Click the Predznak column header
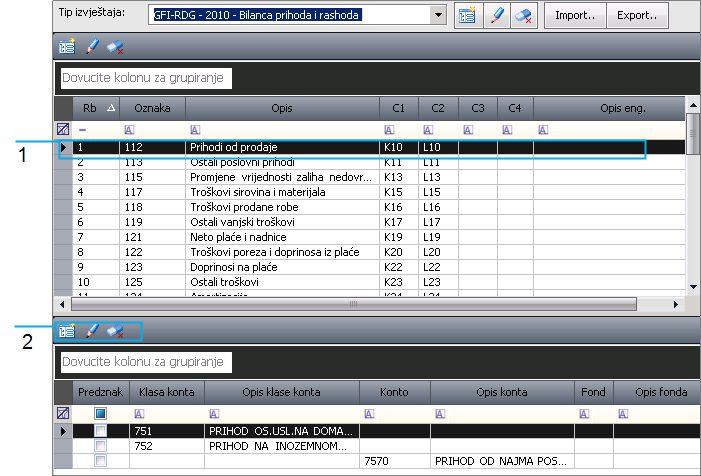This screenshot has width=701, height=476. point(101,392)
